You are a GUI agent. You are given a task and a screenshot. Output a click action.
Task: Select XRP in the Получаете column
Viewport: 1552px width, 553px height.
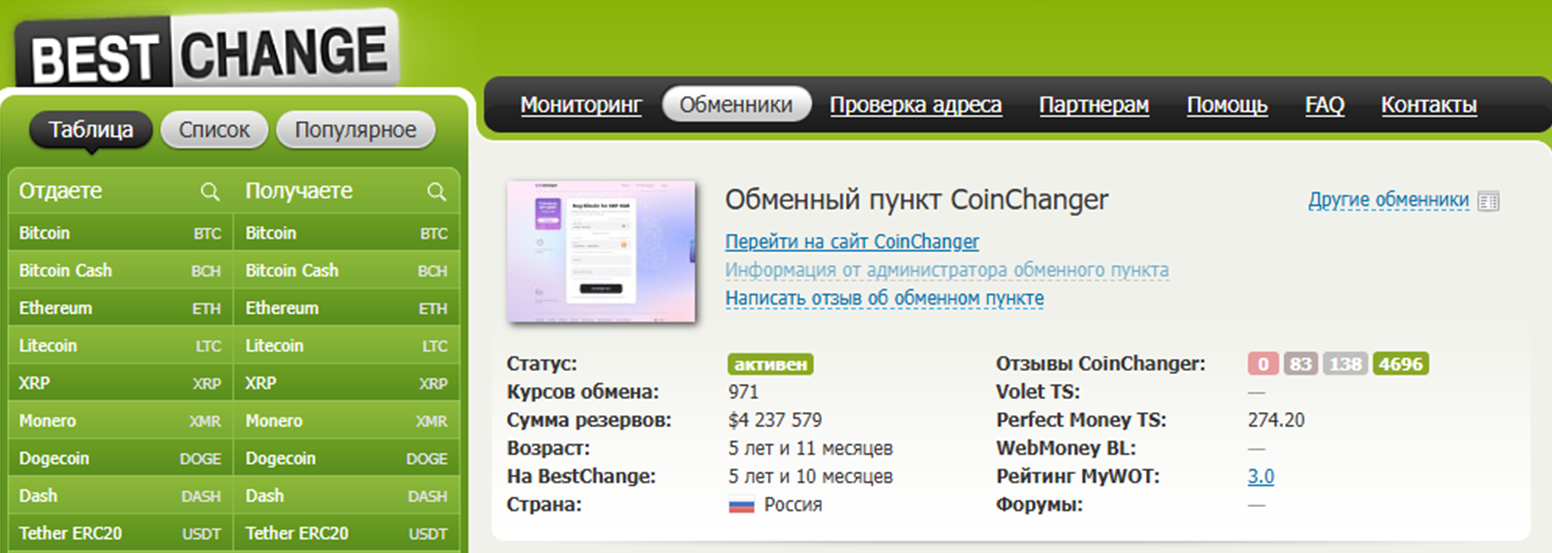tap(347, 383)
